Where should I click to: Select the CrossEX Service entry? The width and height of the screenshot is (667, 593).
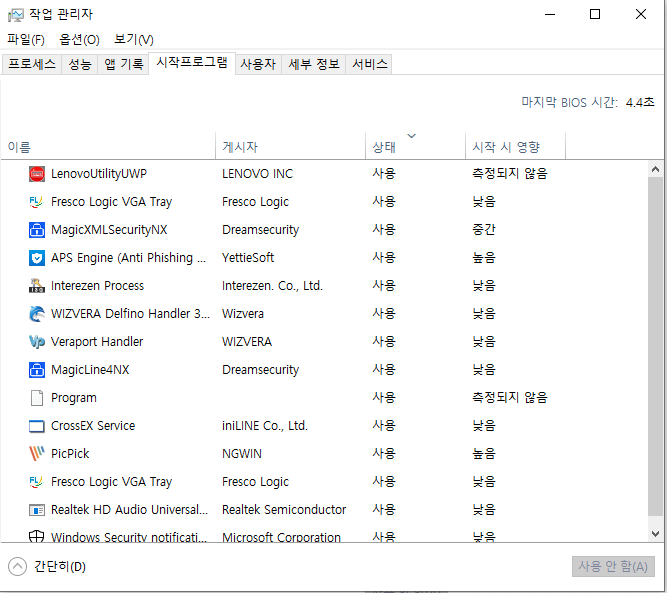(x=93, y=426)
